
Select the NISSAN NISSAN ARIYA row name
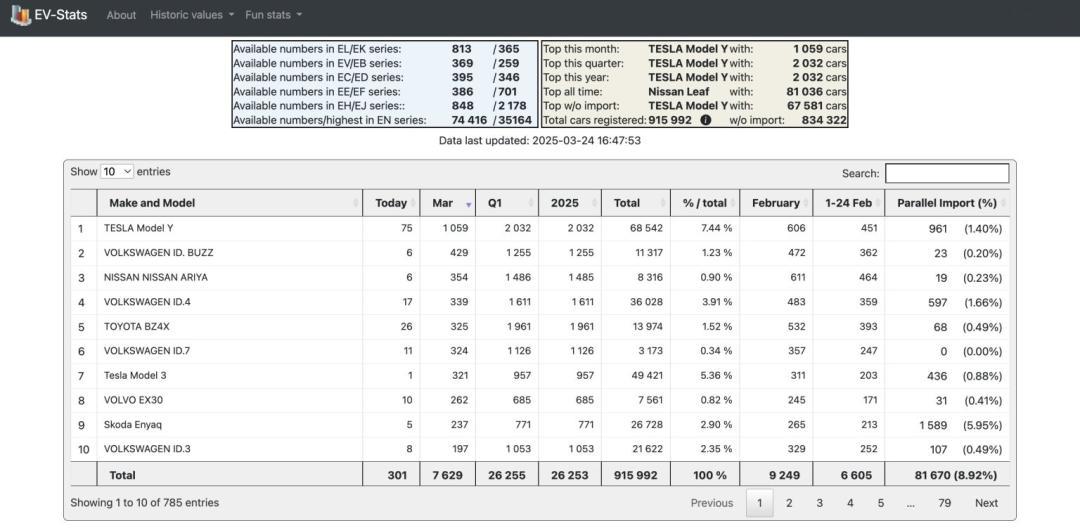pos(156,277)
